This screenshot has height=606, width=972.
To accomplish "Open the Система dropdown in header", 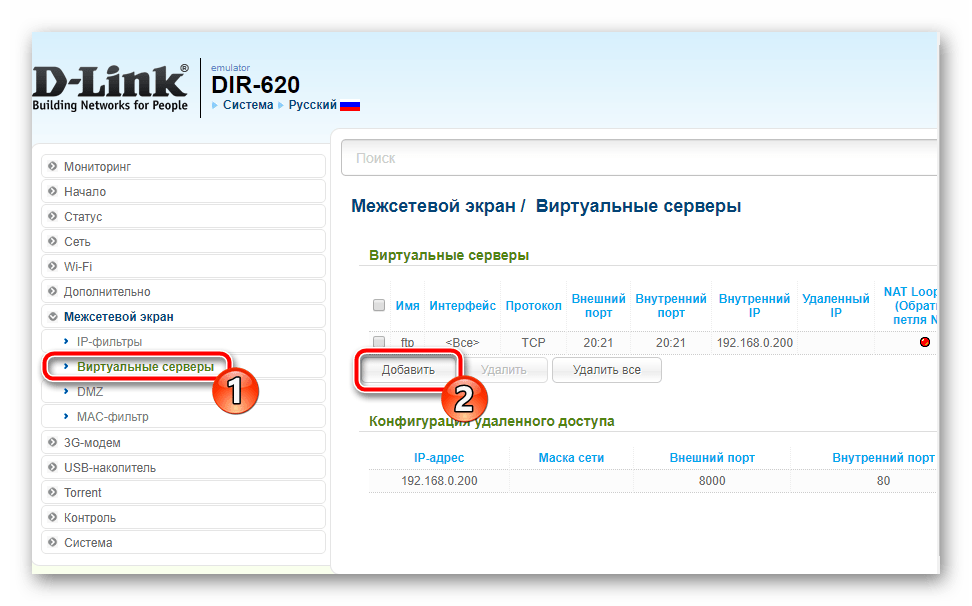I will tap(247, 105).
